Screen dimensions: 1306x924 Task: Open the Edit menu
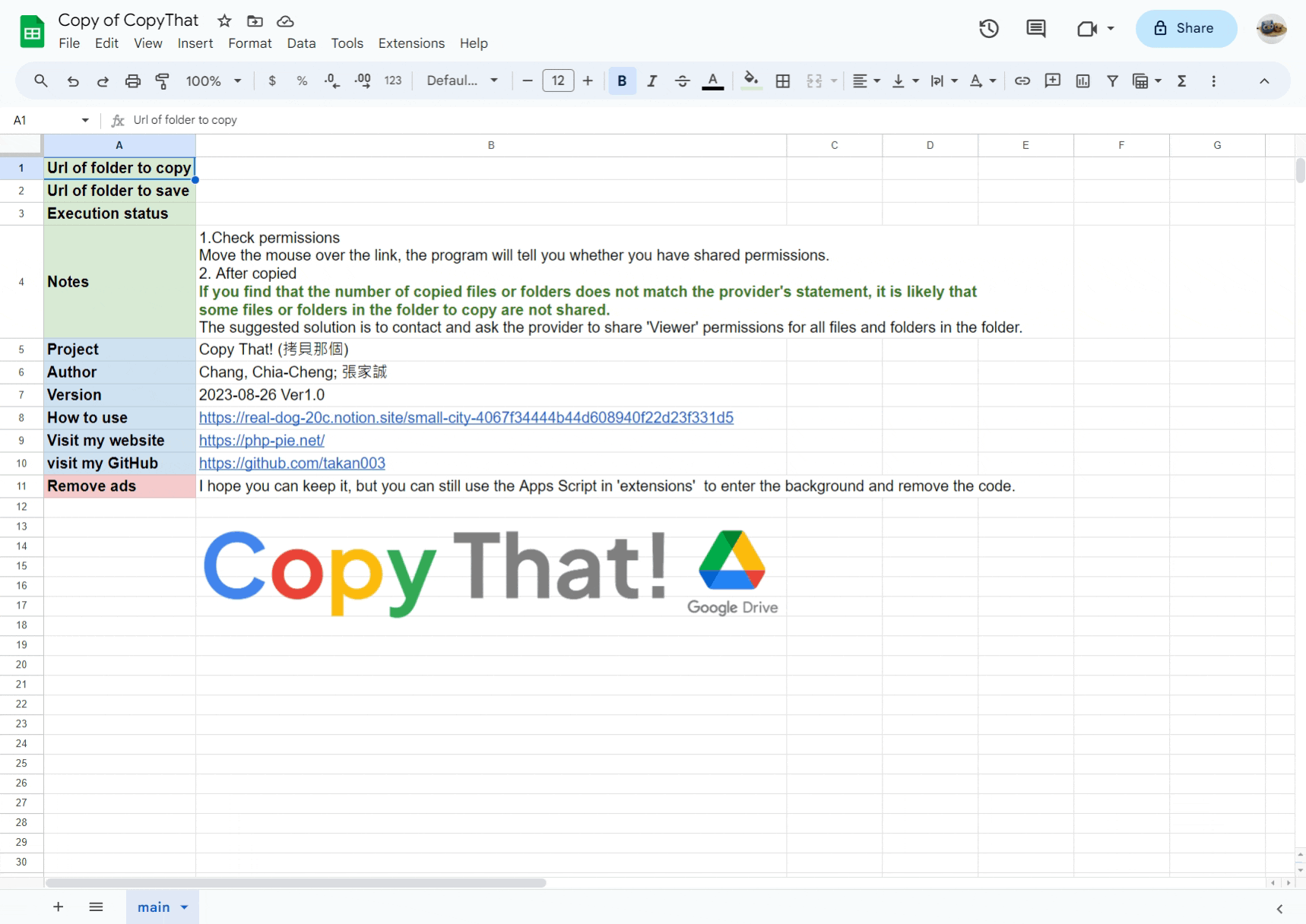(106, 43)
